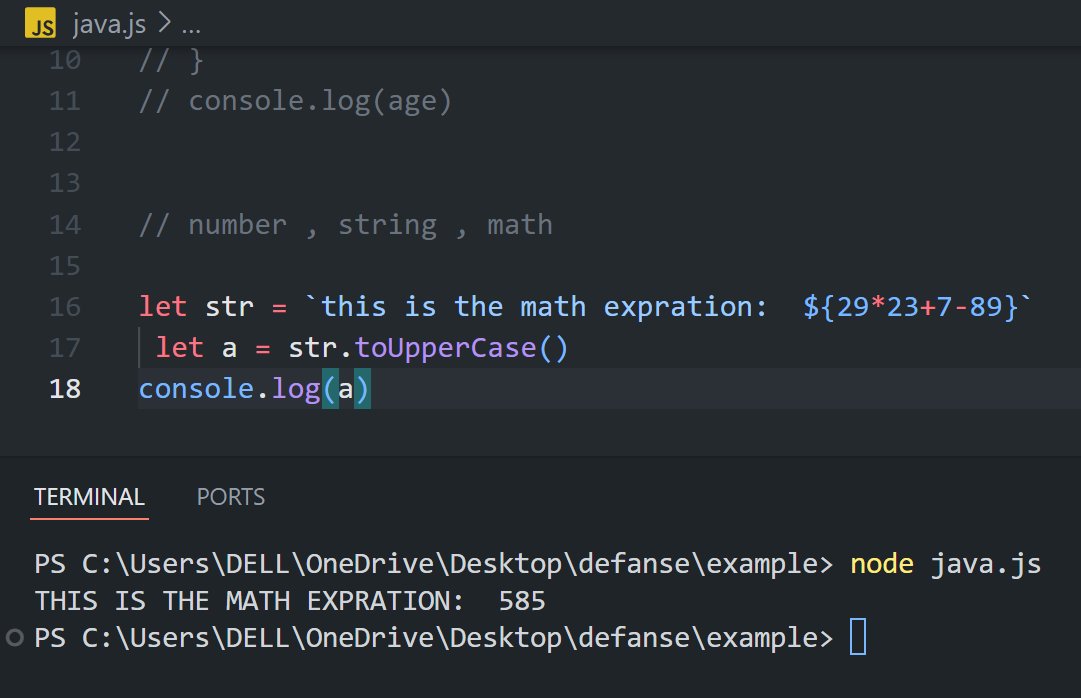Open the java.js breadcrumb item
1081x698 pixels.
coord(109,24)
